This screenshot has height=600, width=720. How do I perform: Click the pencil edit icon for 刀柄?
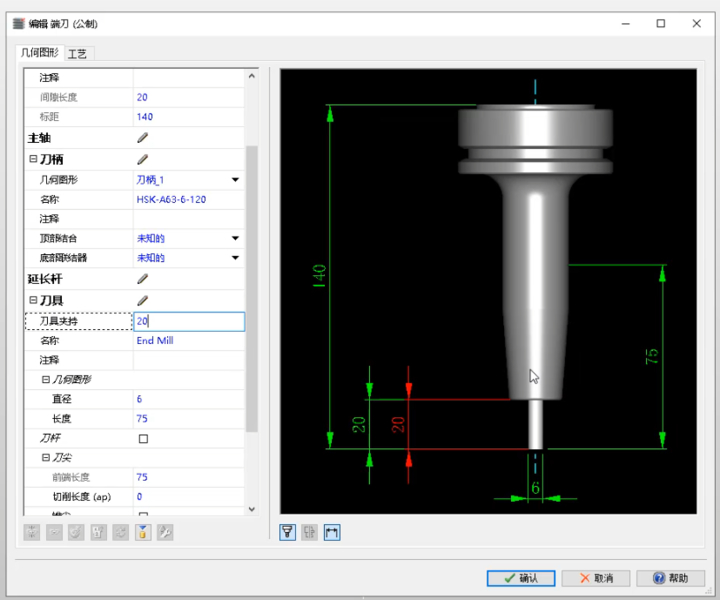pos(143,159)
